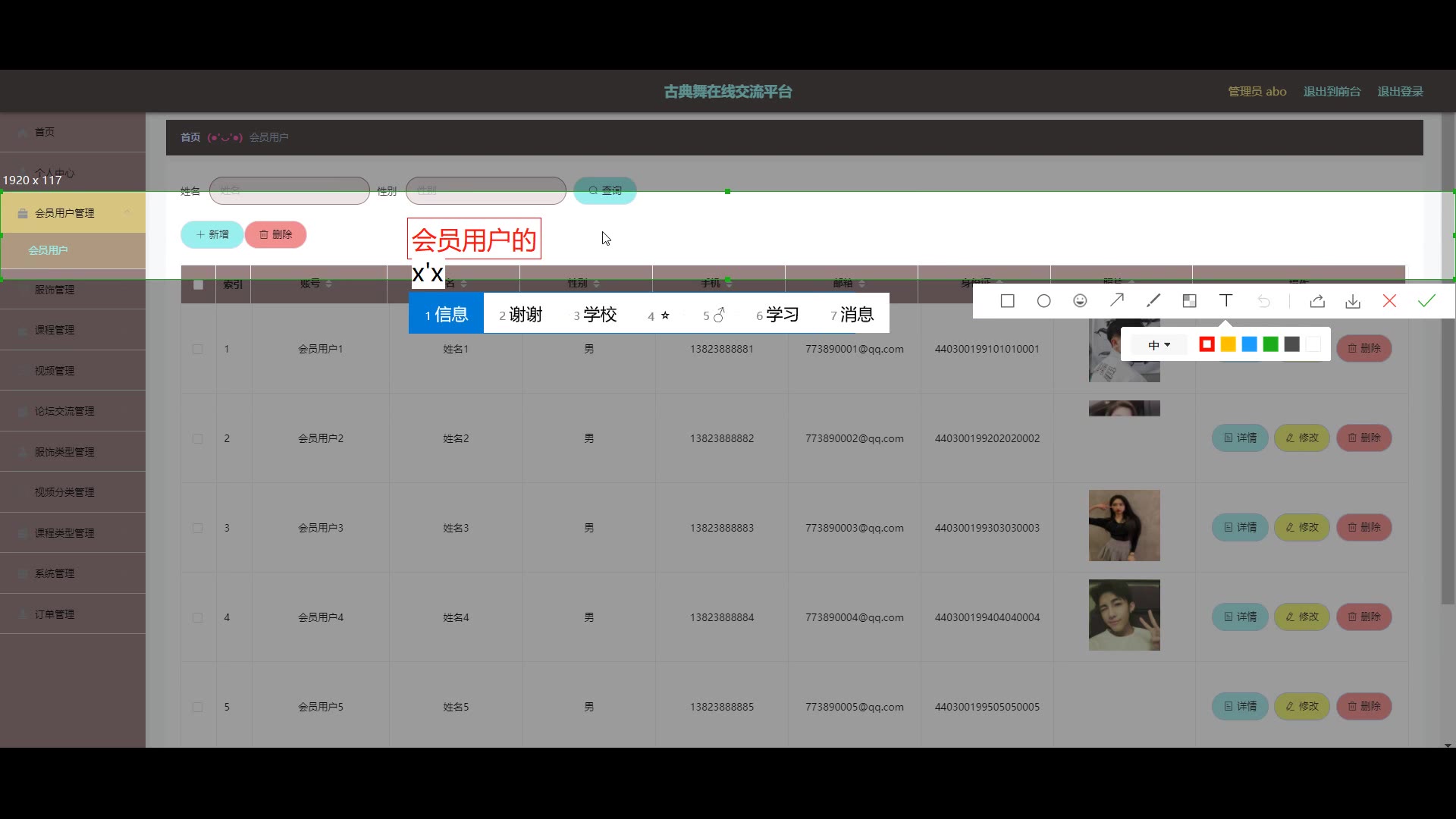Choose IME candidate 学习
This screenshot has height=819, width=1456.
pos(777,314)
